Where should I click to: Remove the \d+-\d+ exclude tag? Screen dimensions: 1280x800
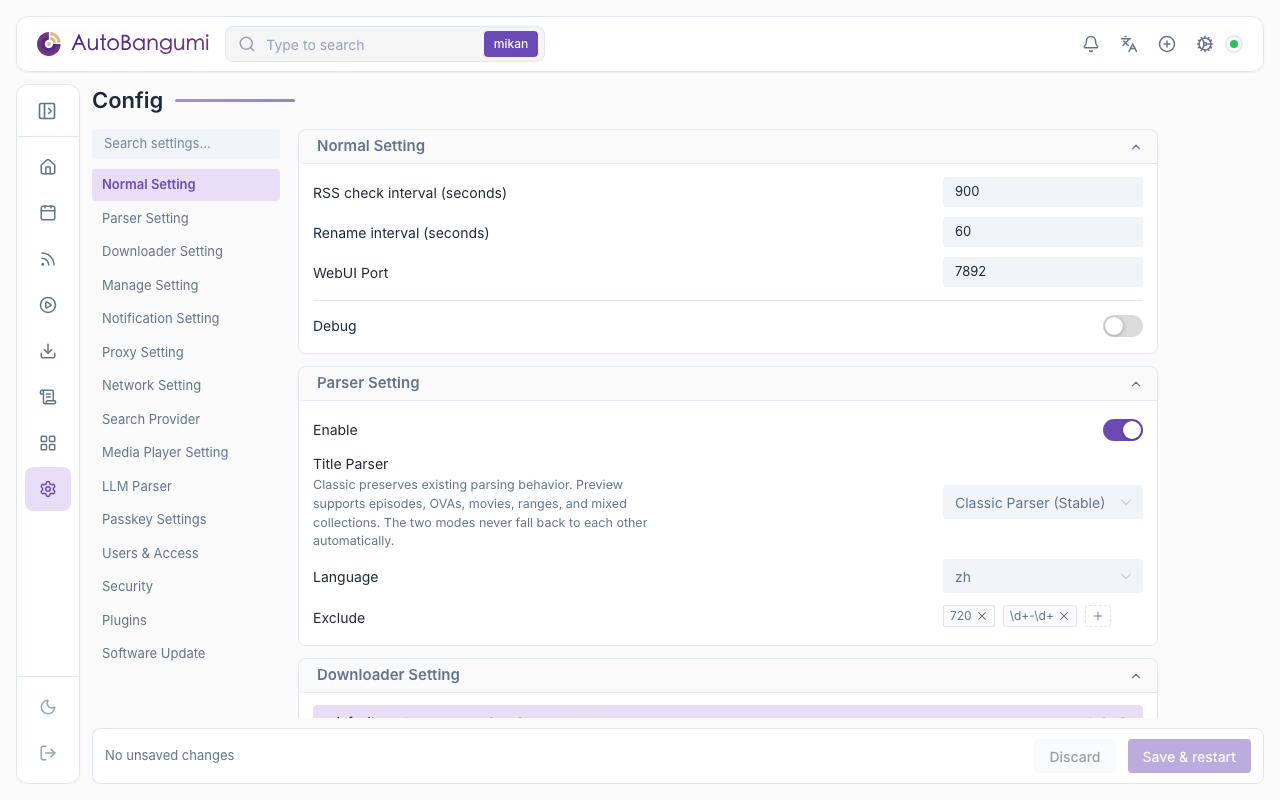tap(1064, 616)
